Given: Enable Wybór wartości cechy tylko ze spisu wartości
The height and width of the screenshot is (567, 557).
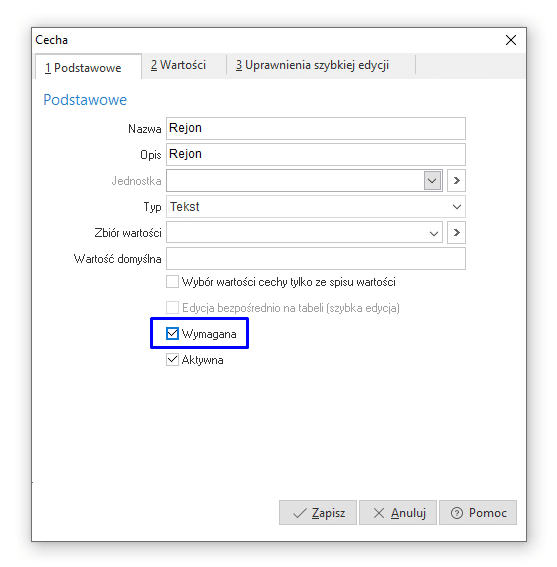Looking at the screenshot, I should [x=172, y=282].
